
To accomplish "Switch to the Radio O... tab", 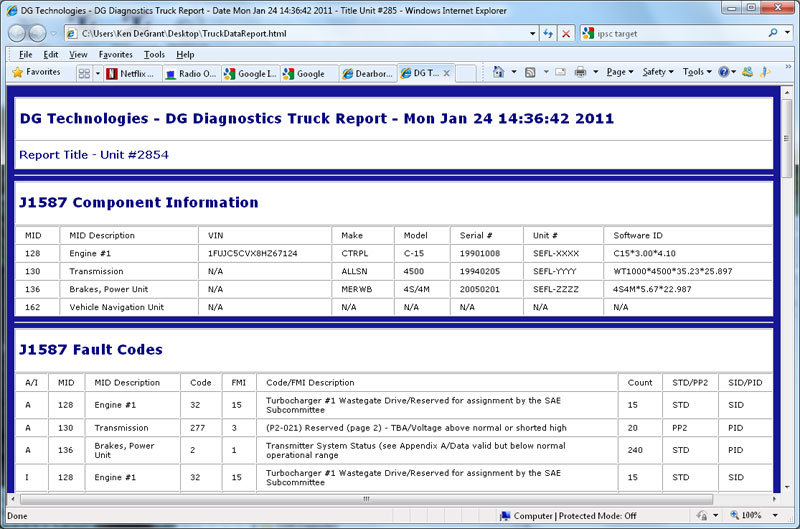I will (x=192, y=73).
